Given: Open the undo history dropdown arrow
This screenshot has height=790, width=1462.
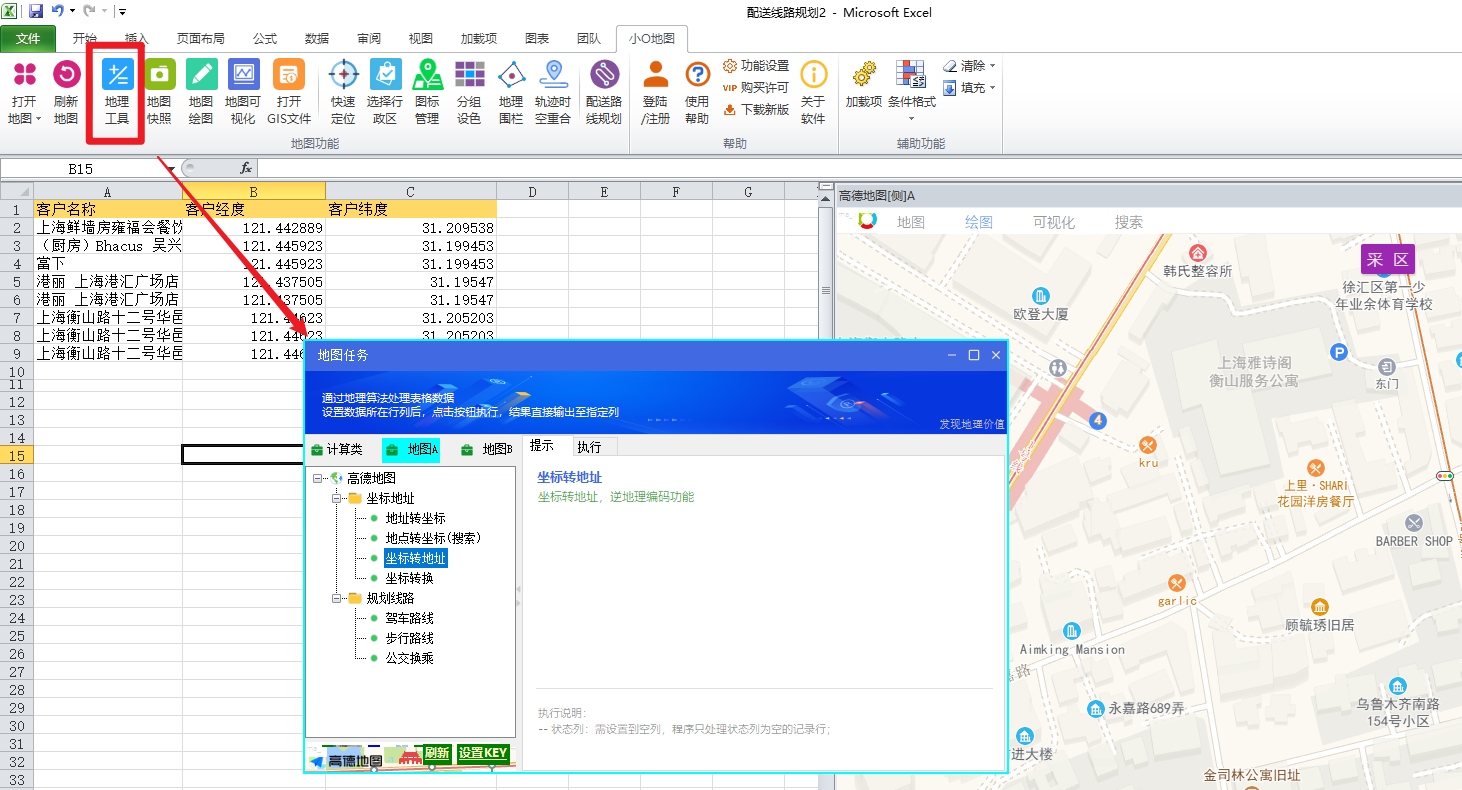Looking at the screenshot, I should (72, 11).
